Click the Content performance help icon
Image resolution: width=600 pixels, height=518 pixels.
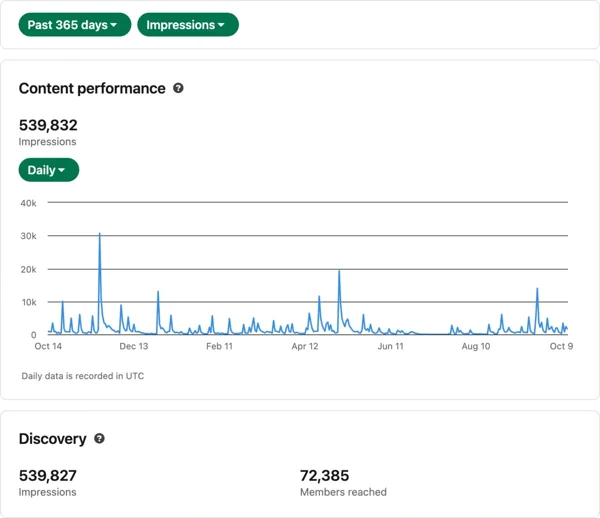pyautogui.click(x=178, y=88)
